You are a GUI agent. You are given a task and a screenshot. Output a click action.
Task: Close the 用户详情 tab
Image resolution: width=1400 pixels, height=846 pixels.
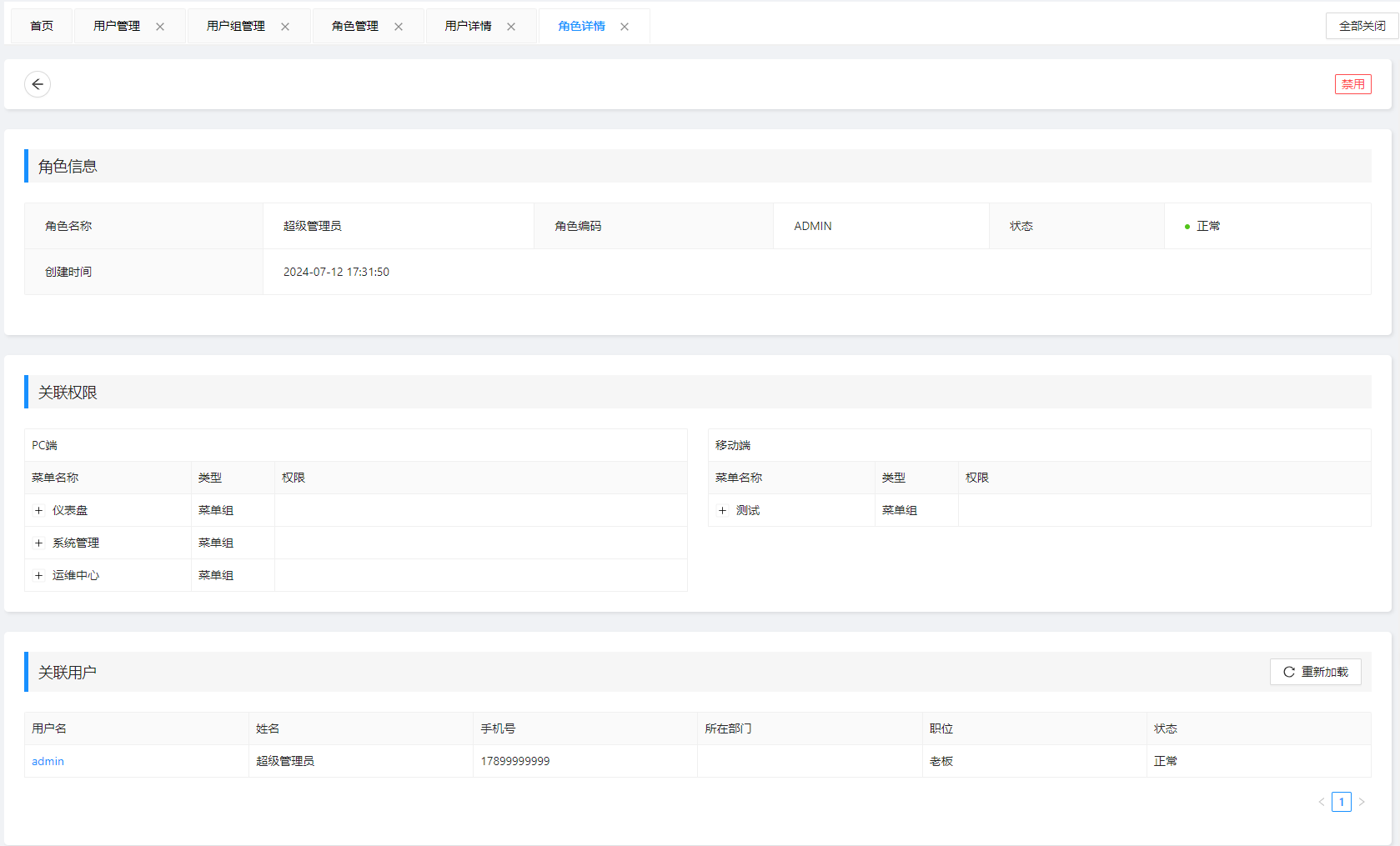[x=511, y=27]
